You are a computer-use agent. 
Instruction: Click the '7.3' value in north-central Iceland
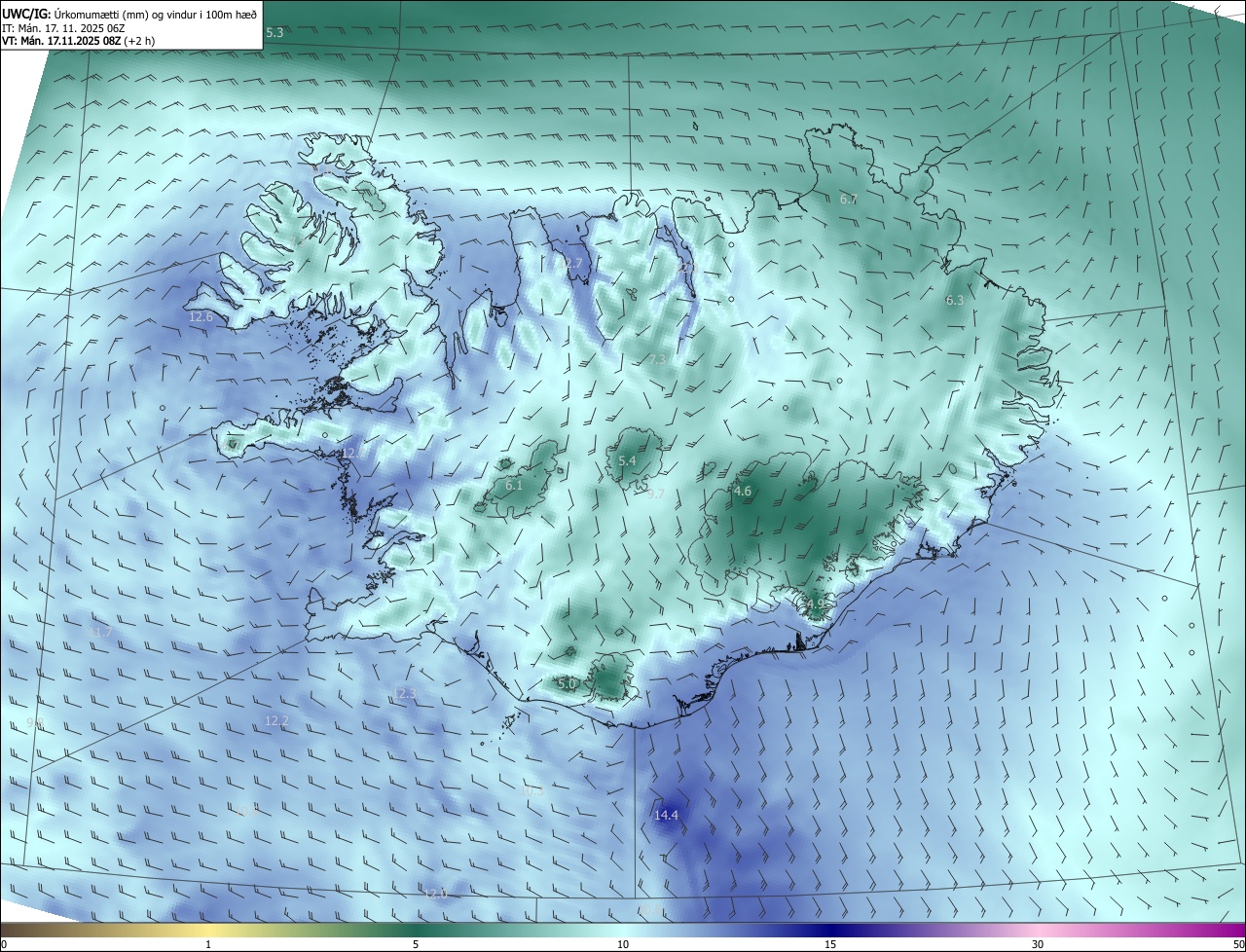pyautogui.click(x=657, y=360)
